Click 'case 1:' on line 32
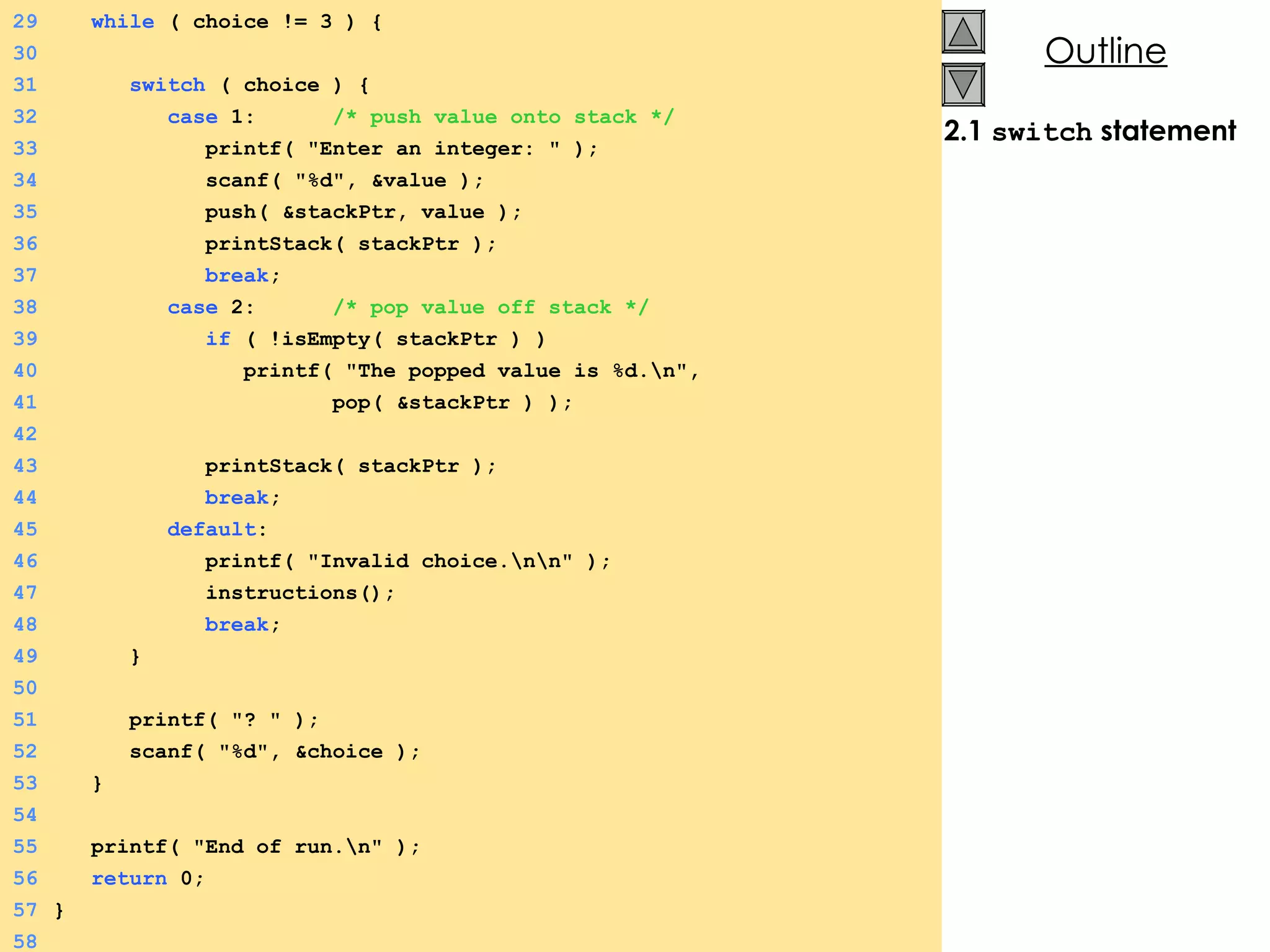The width and height of the screenshot is (1270, 952). (211, 117)
